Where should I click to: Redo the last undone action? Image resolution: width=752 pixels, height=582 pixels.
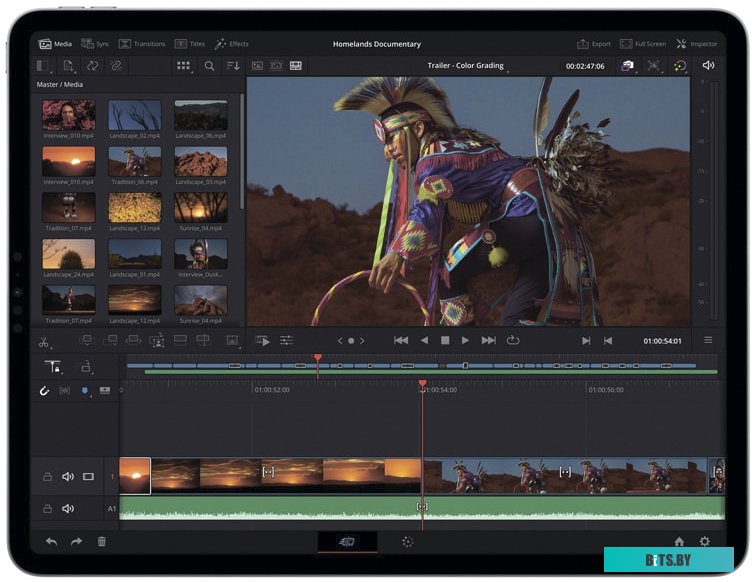[x=76, y=542]
